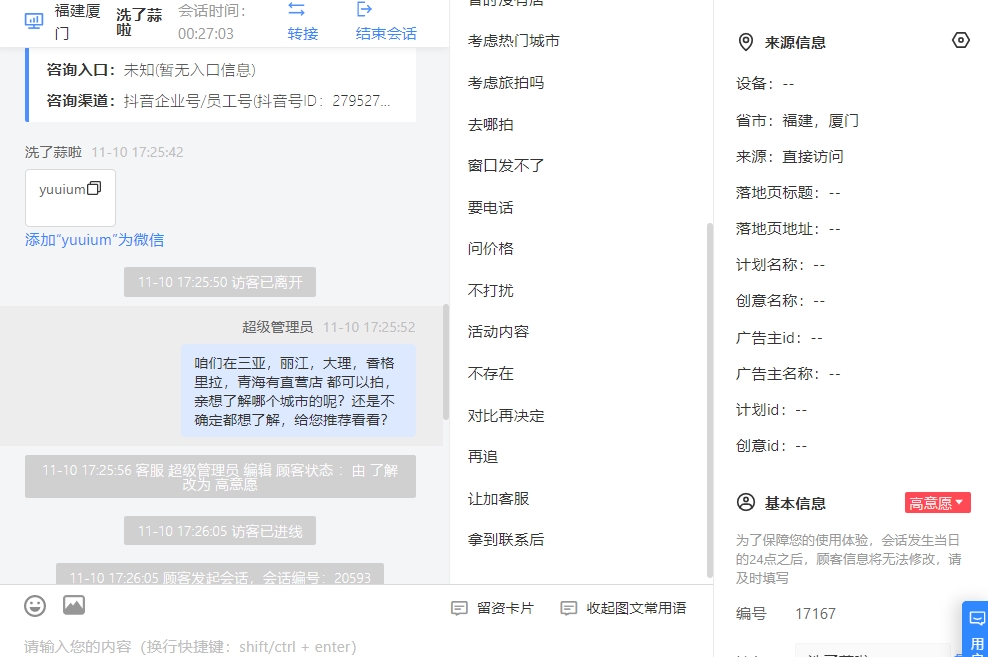
Task: Click the 会话编号 20593 notice
Action: [220, 574]
